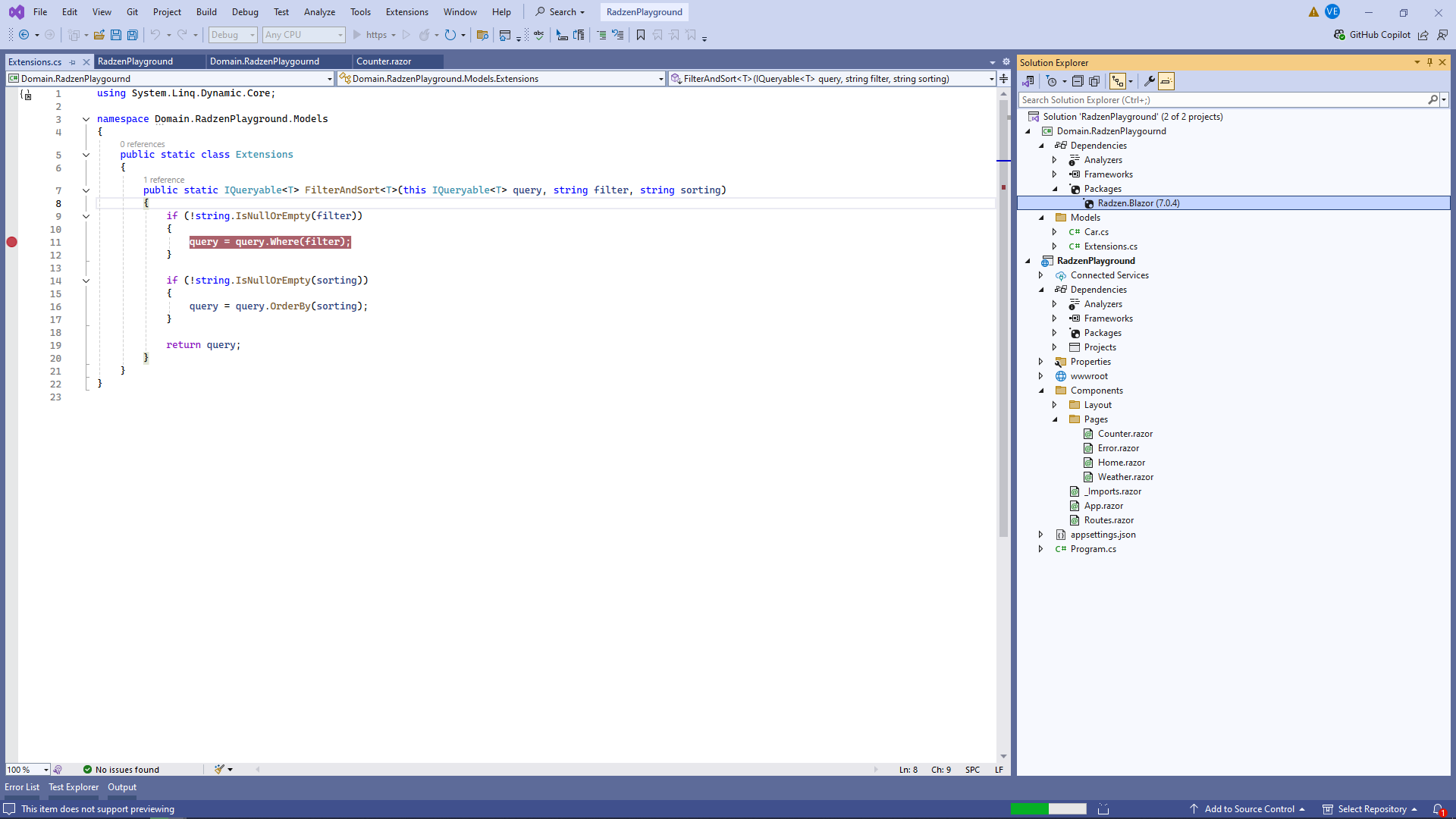Collapse the Extensions class on line 5
The width and height of the screenshot is (1456, 819).
86,155
